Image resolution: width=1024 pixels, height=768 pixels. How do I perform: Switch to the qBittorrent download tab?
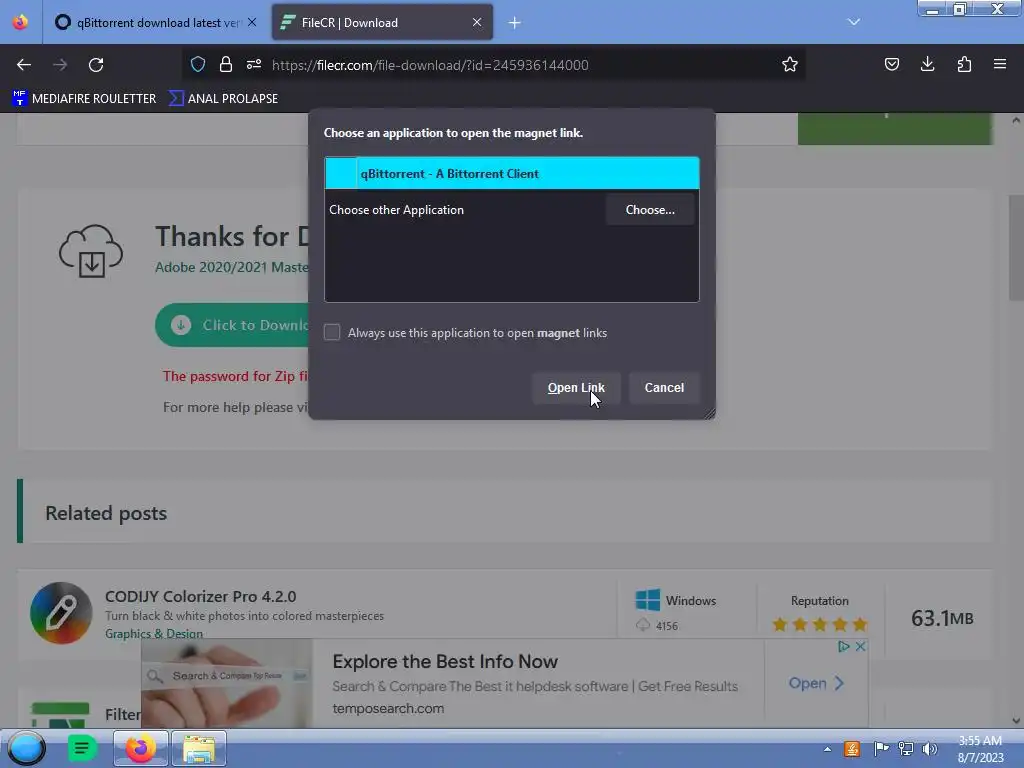point(155,23)
